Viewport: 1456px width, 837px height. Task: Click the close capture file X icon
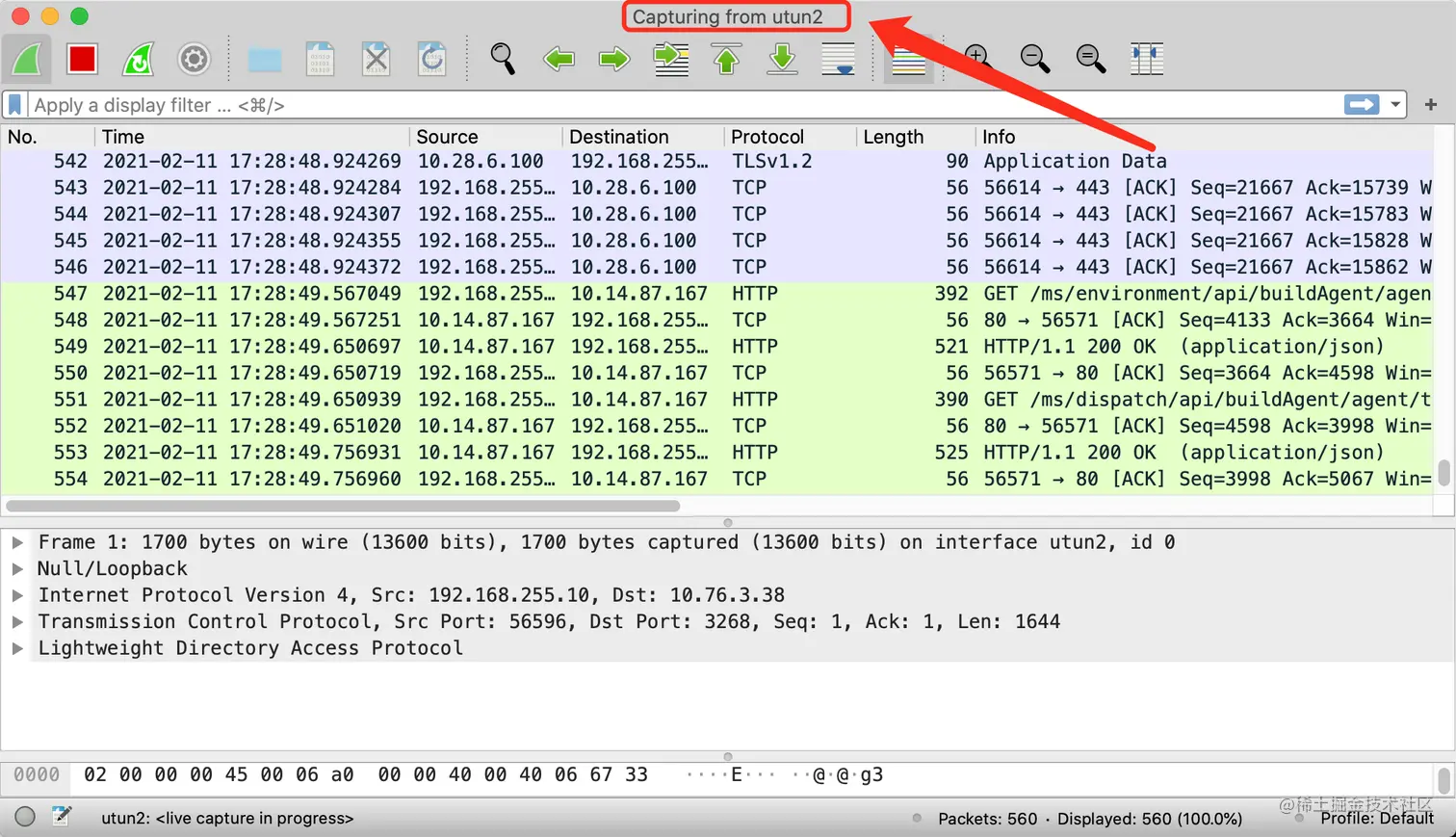(376, 59)
